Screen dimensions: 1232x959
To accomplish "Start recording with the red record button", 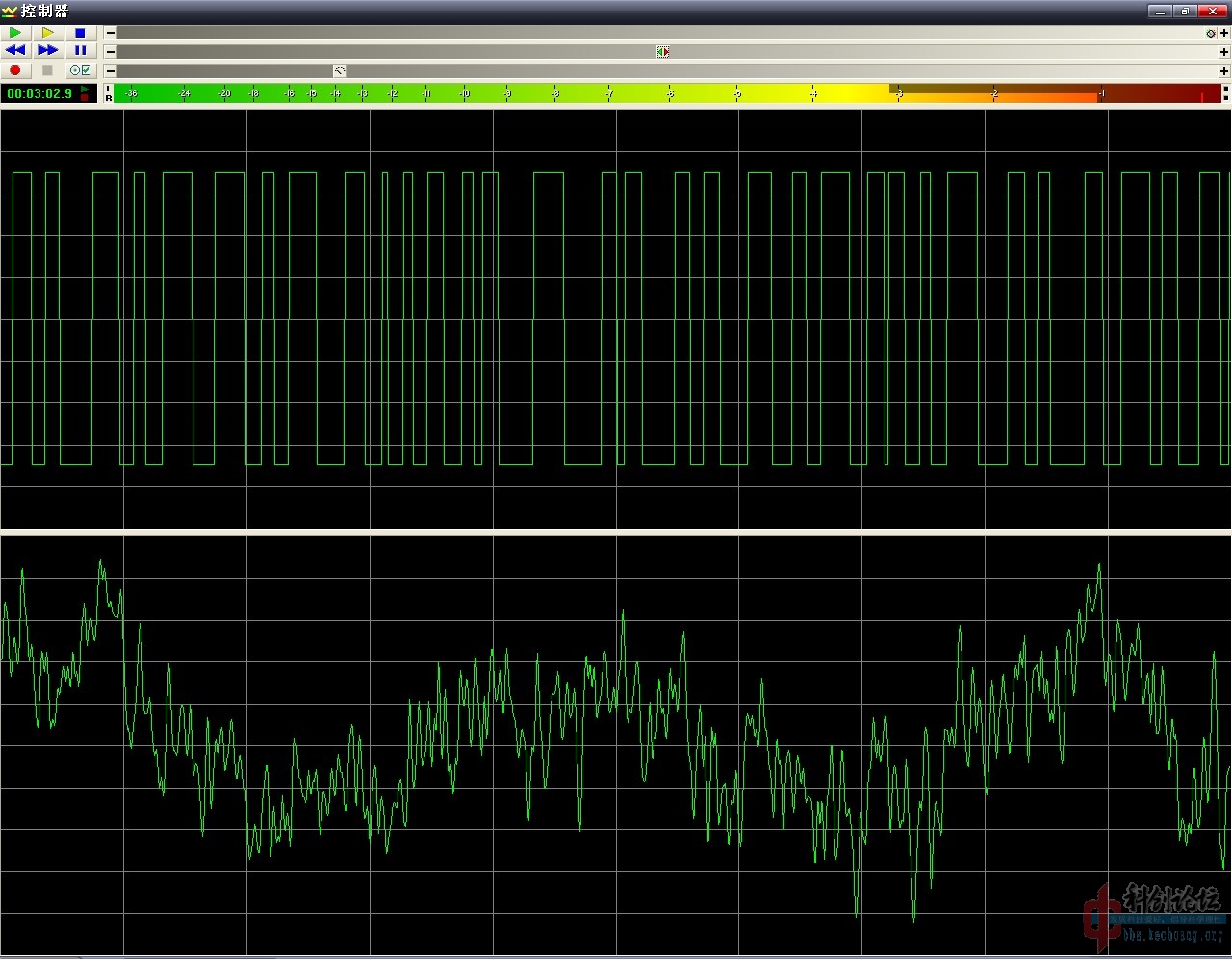I will click(x=15, y=70).
